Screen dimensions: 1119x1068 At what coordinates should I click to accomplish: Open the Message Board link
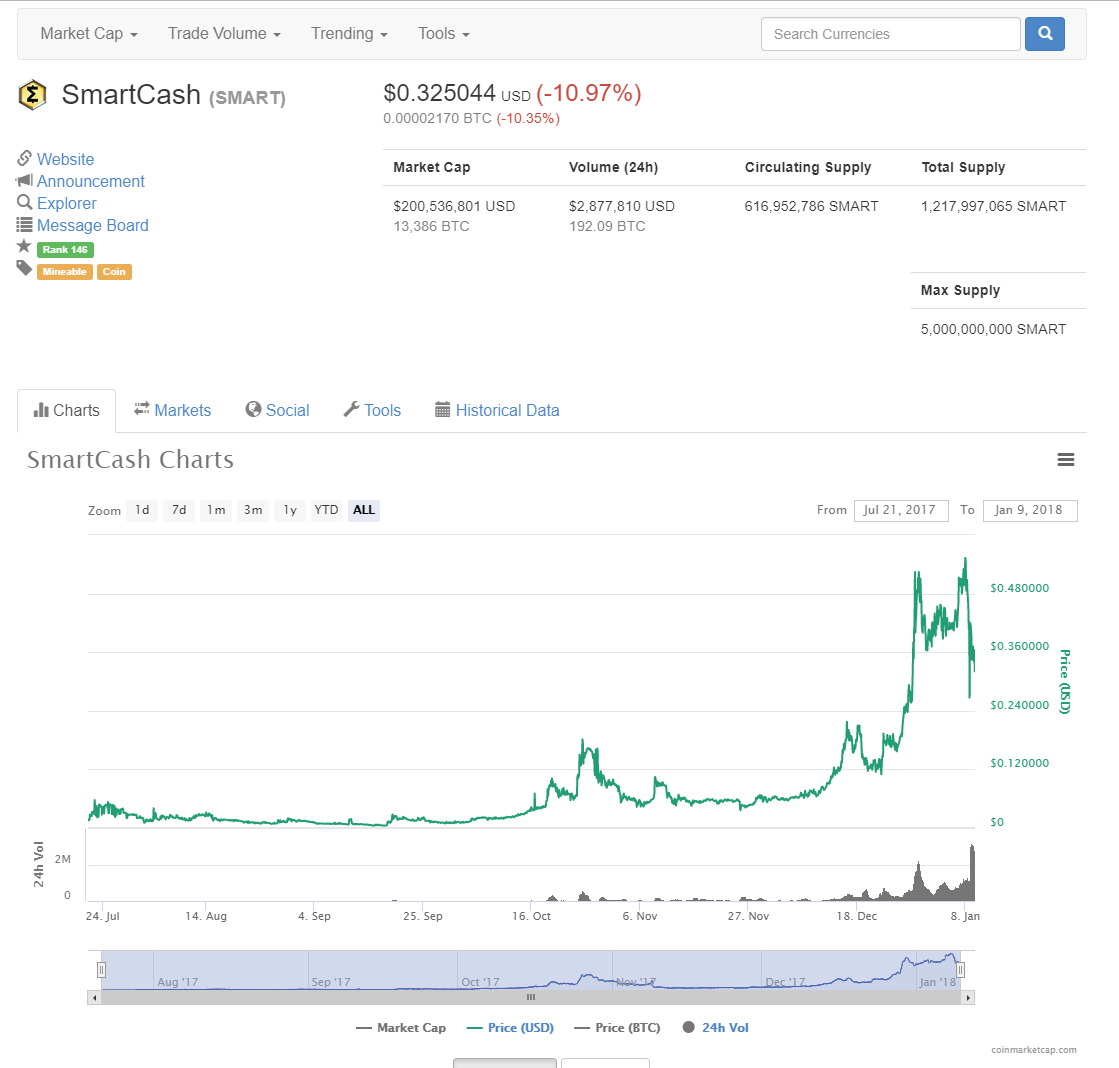[x=93, y=225]
